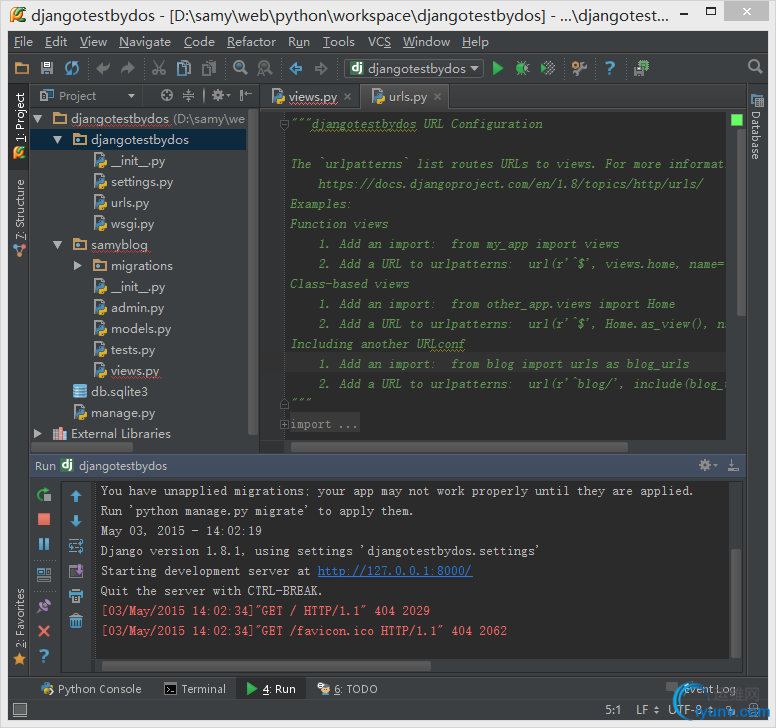Toggle the Favorites tool window stripe button
776x728 pixels.
(19, 627)
